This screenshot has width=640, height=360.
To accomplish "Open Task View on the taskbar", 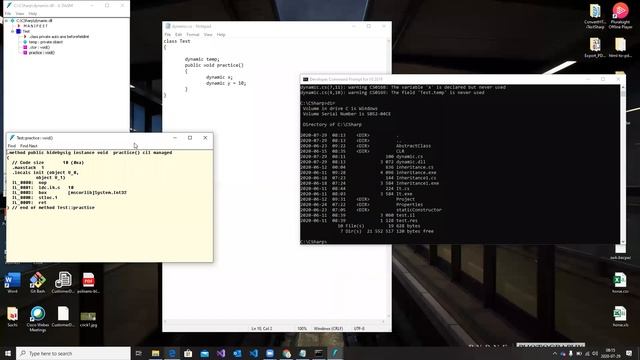I will (x=138, y=353).
